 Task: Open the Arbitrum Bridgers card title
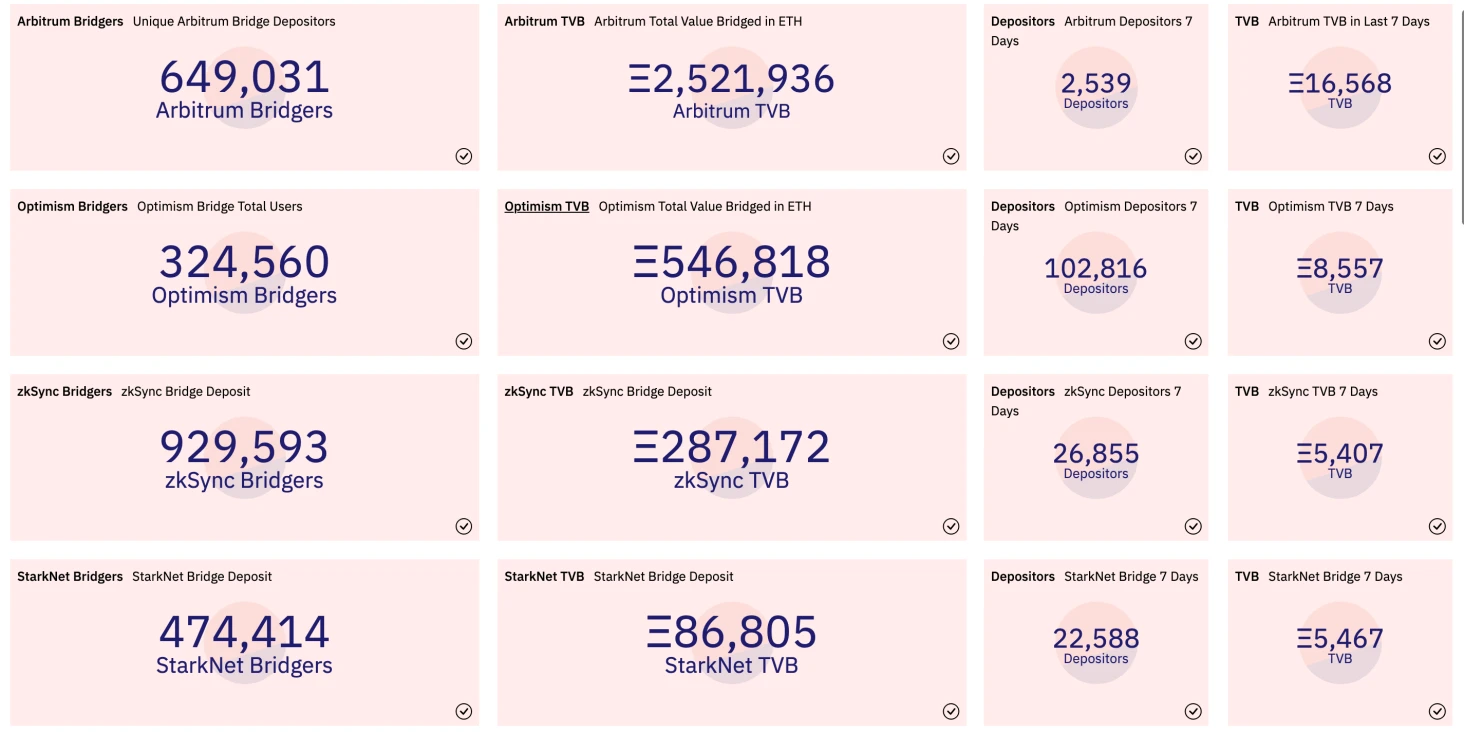(x=70, y=21)
